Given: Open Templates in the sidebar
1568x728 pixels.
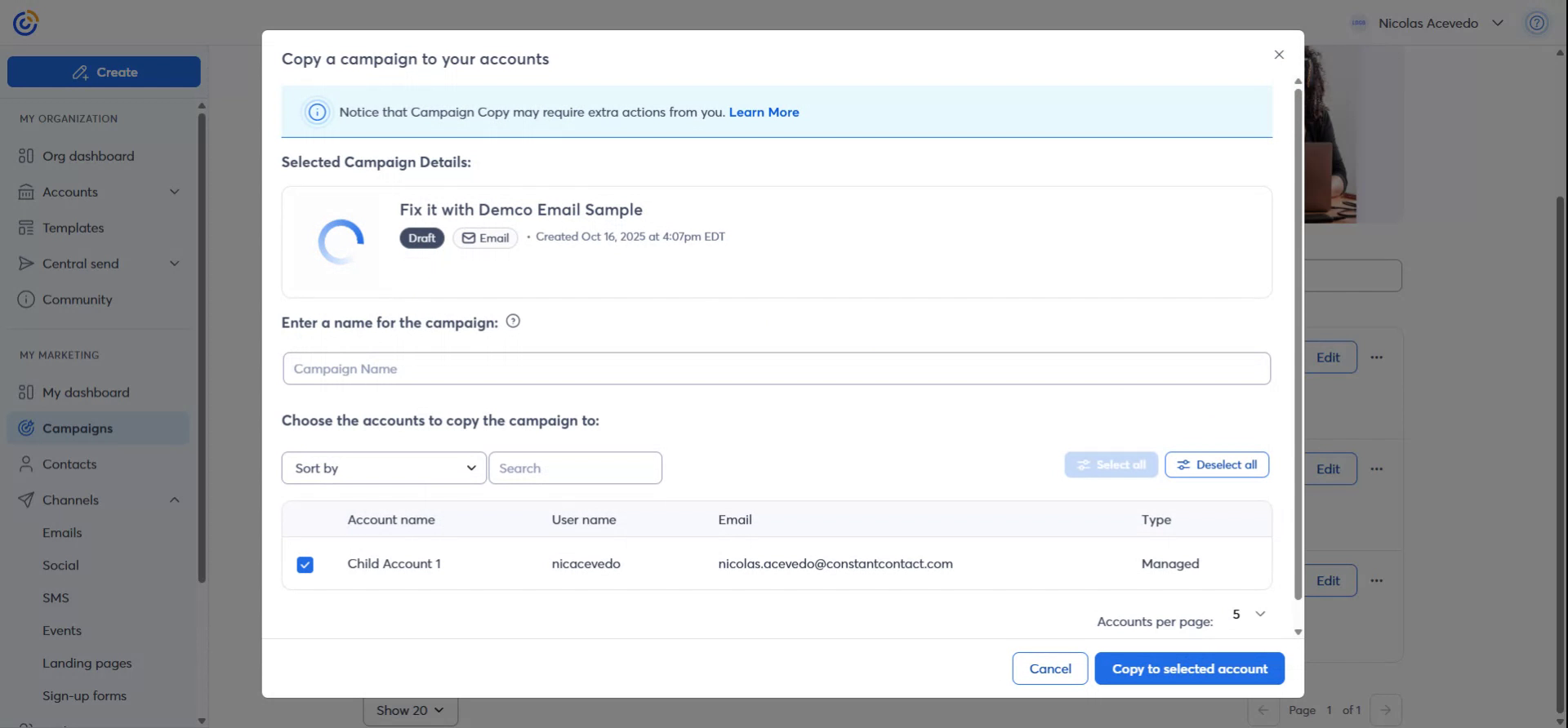Looking at the screenshot, I should click(73, 228).
